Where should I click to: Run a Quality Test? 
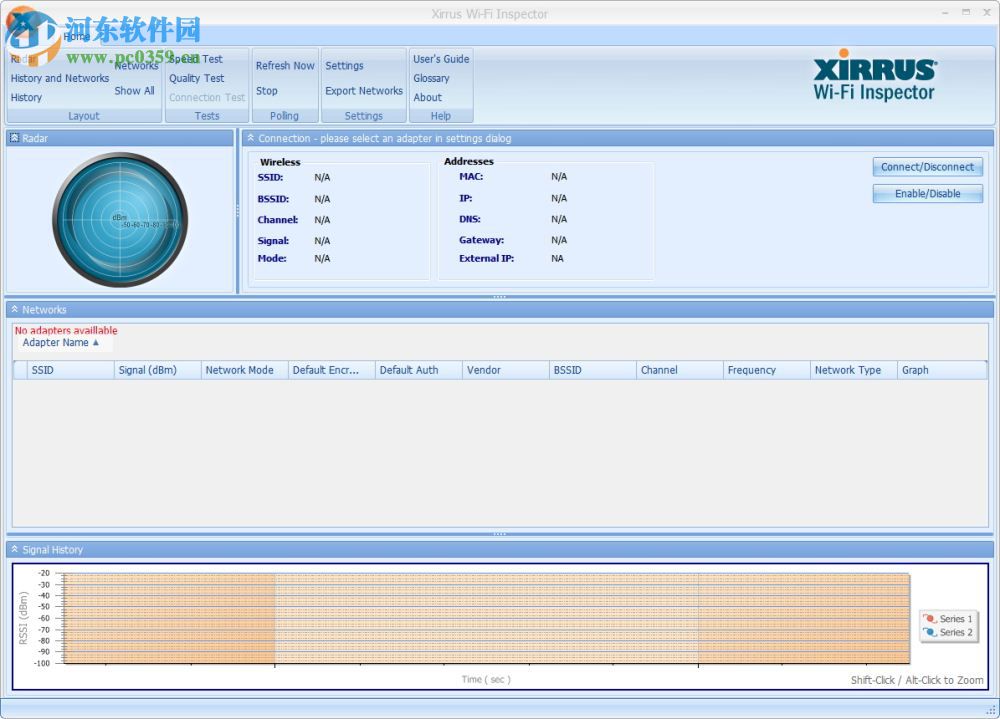[196, 78]
